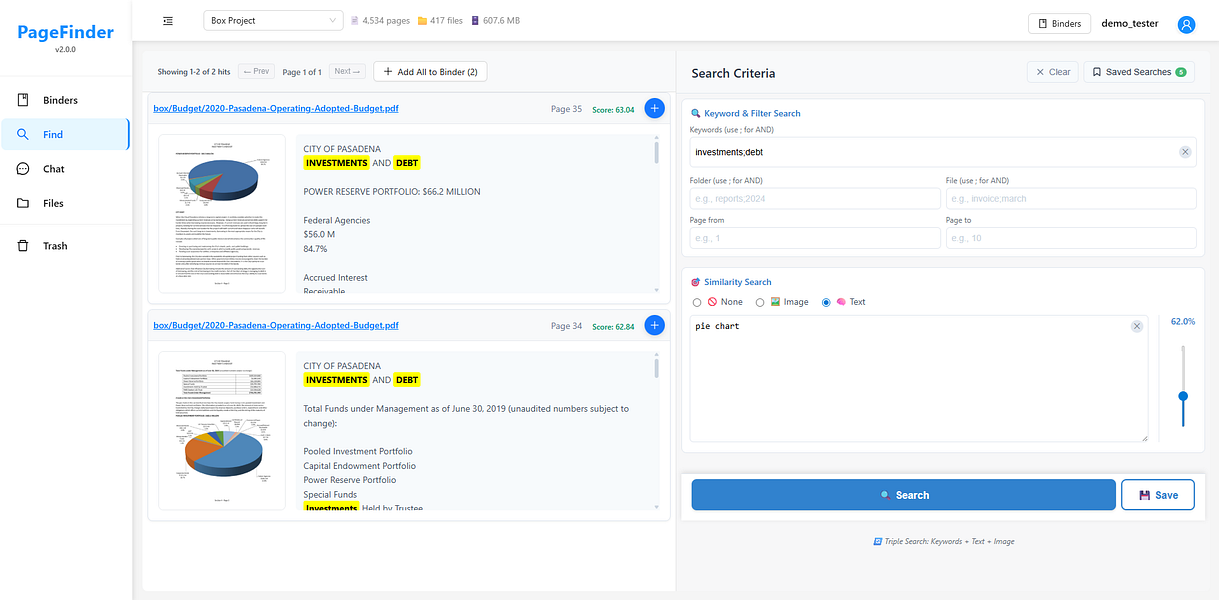This screenshot has width=1219, height=600.
Task: Click the Showing 1-2 of 2 hits text
Action: [x=194, y=72]
